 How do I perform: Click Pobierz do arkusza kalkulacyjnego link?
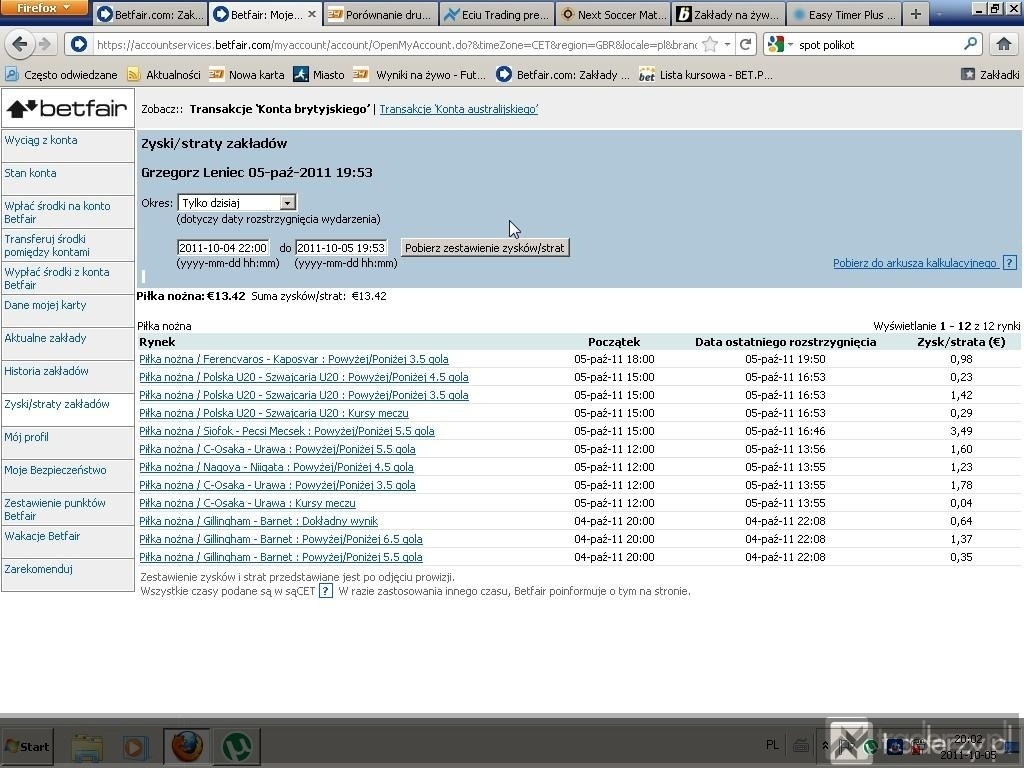tap(914, 263)
